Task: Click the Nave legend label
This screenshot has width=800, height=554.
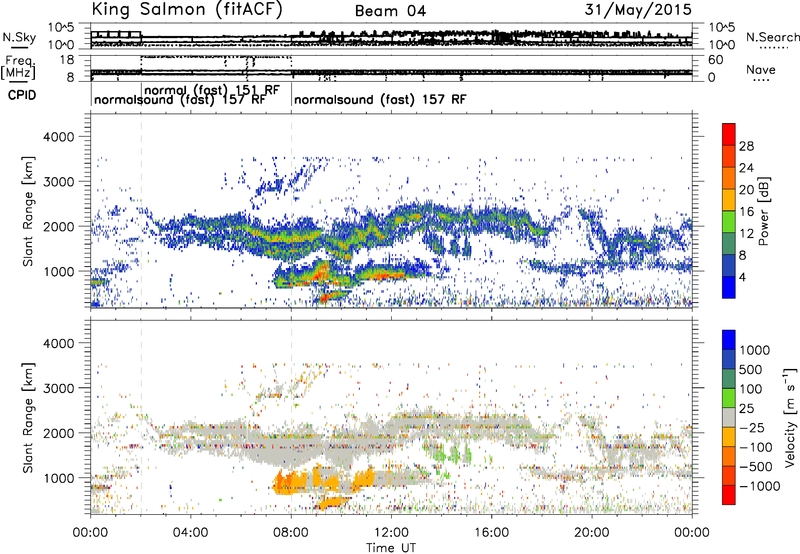Action: tap(761, 70)
